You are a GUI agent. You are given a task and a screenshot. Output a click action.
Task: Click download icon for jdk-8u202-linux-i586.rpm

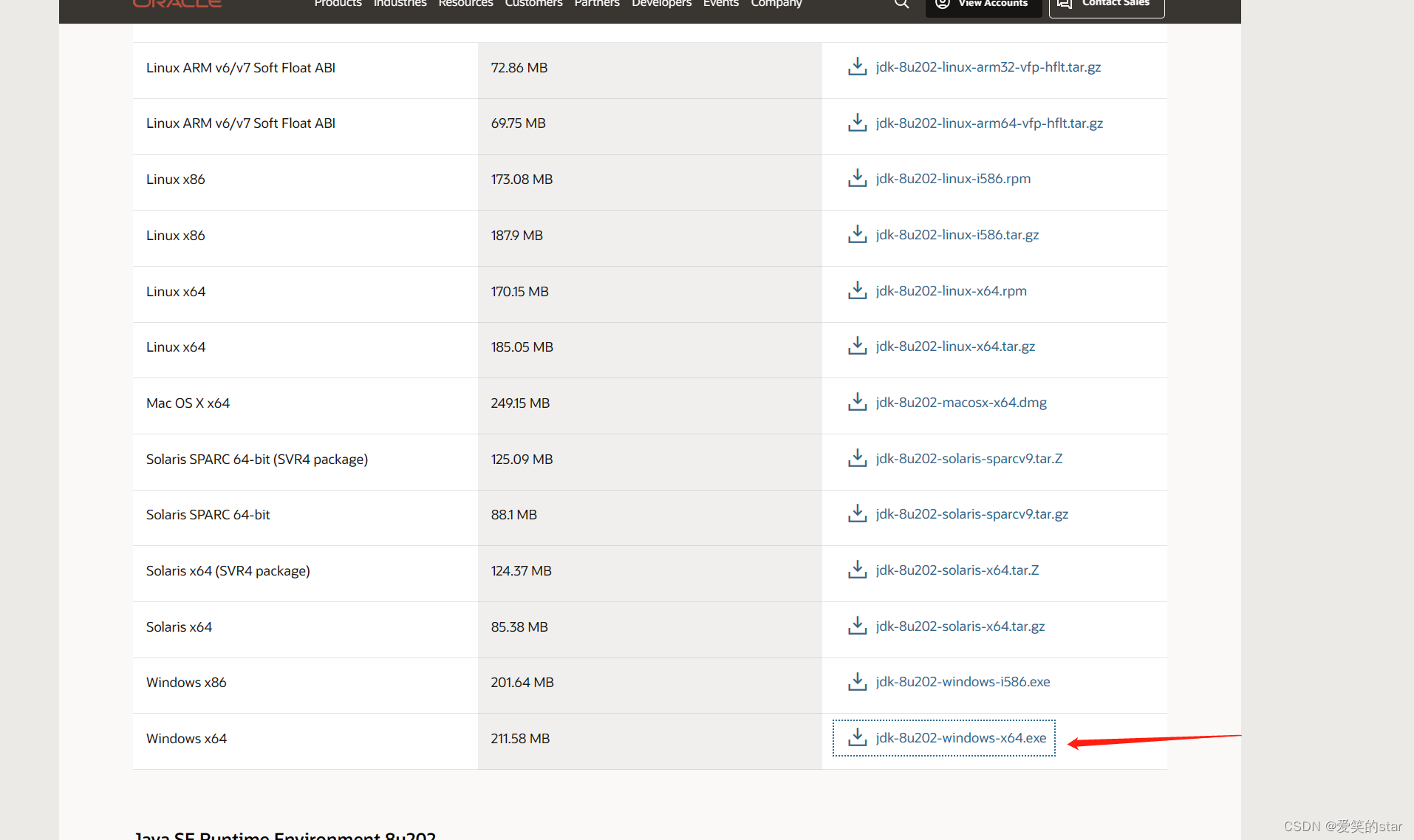point(857,178)
